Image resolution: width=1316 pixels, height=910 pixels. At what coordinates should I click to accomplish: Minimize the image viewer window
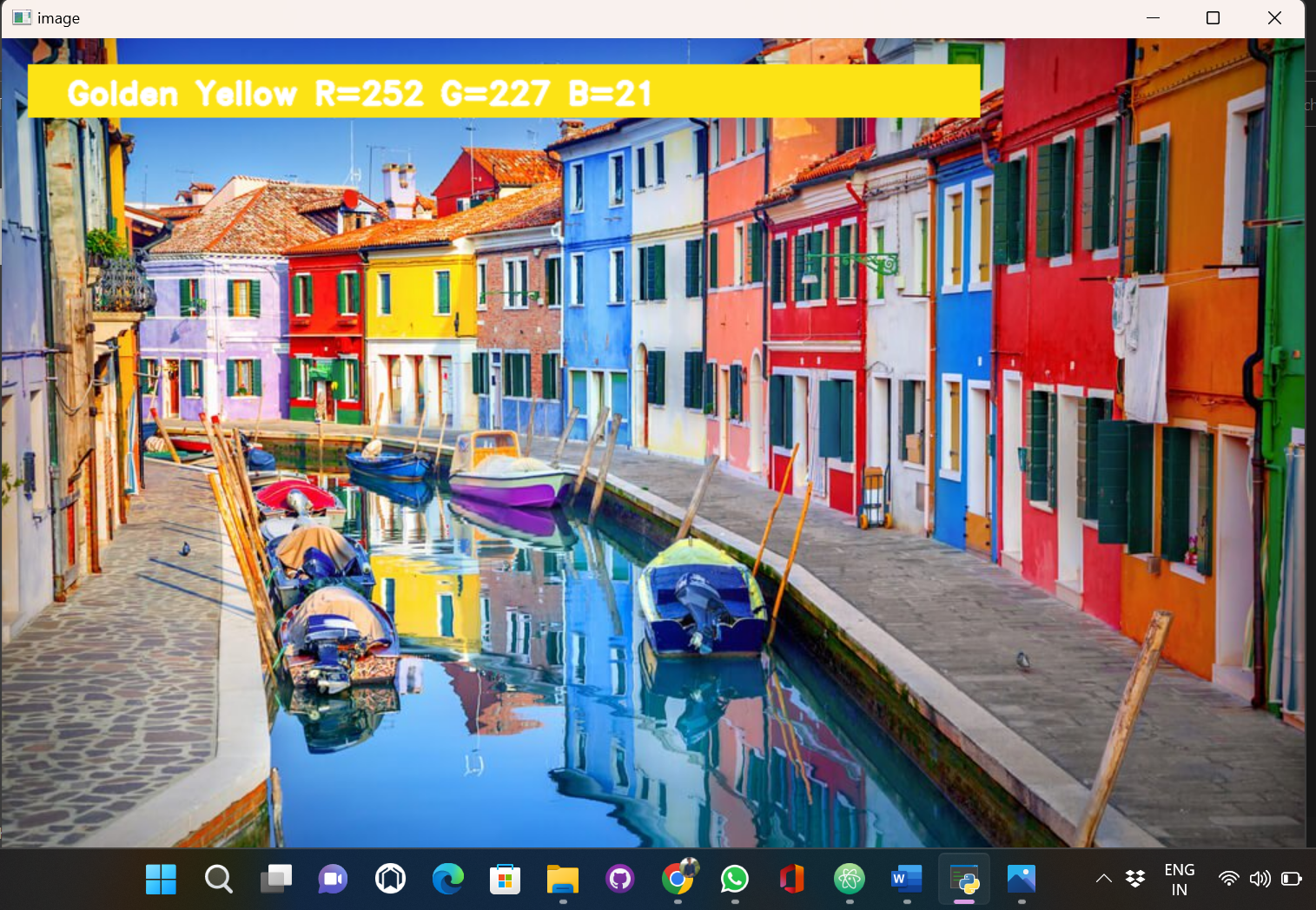[1153, 17]
